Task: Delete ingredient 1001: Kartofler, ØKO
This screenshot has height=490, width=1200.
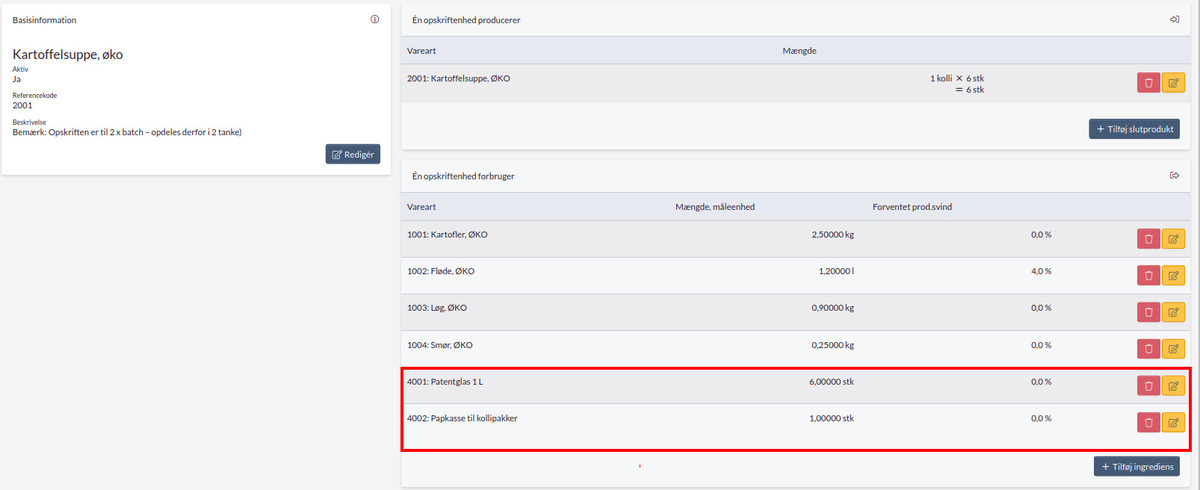Action: (1148, 239)
